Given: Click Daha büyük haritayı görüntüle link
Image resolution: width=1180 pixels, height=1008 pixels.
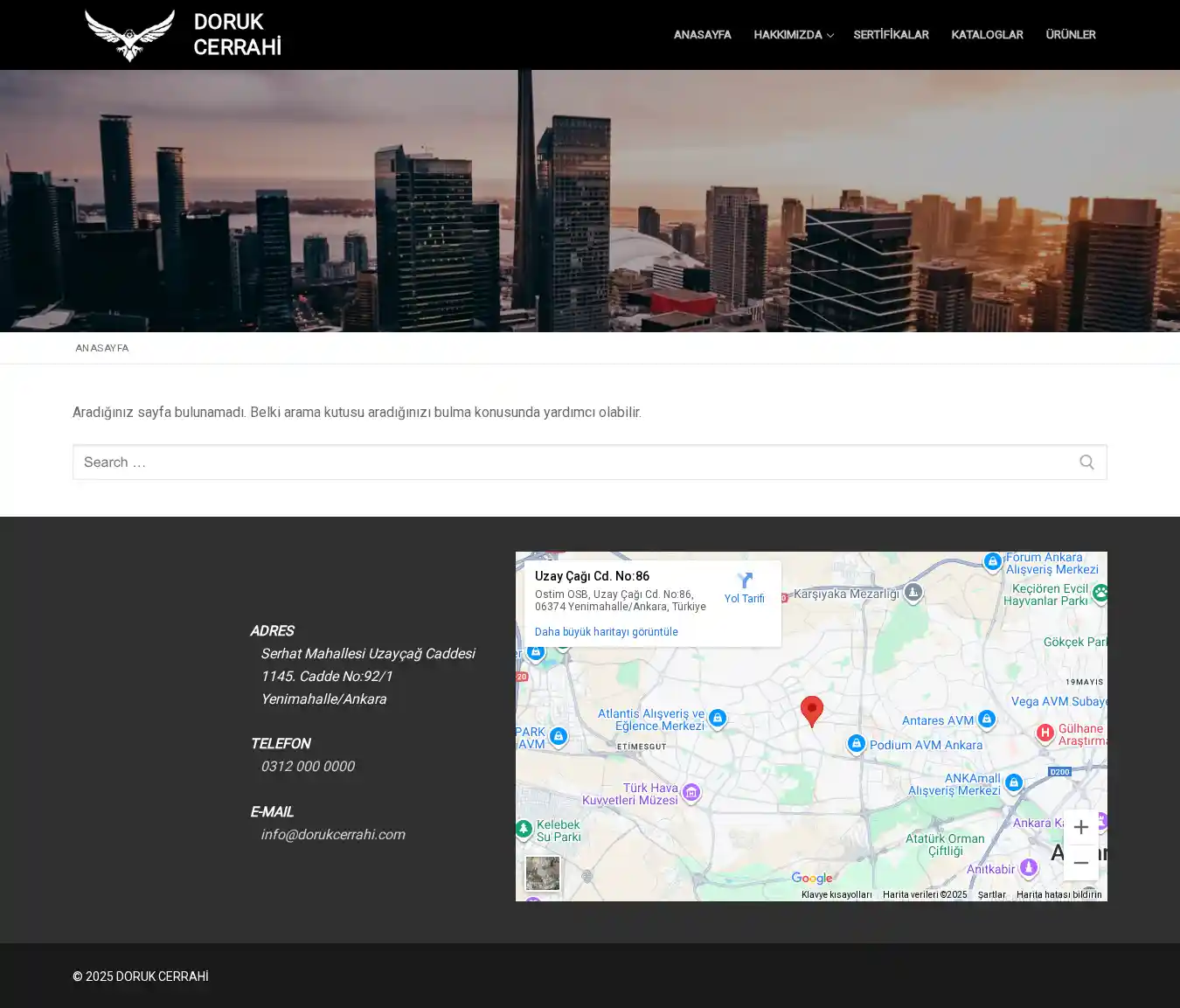Looking at the screenshot, I should coord(606,632).
